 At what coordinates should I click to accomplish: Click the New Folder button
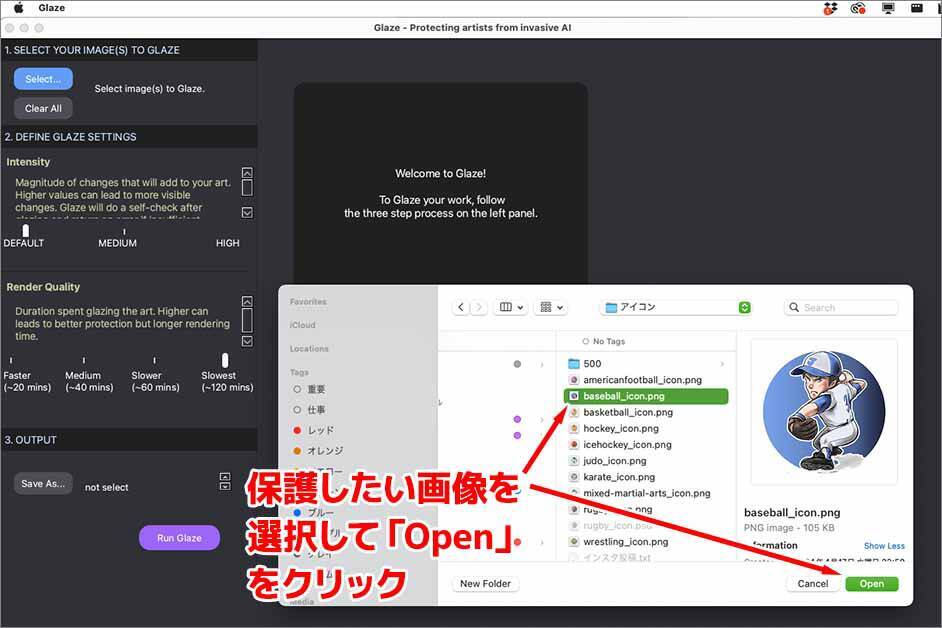(484, 584)
